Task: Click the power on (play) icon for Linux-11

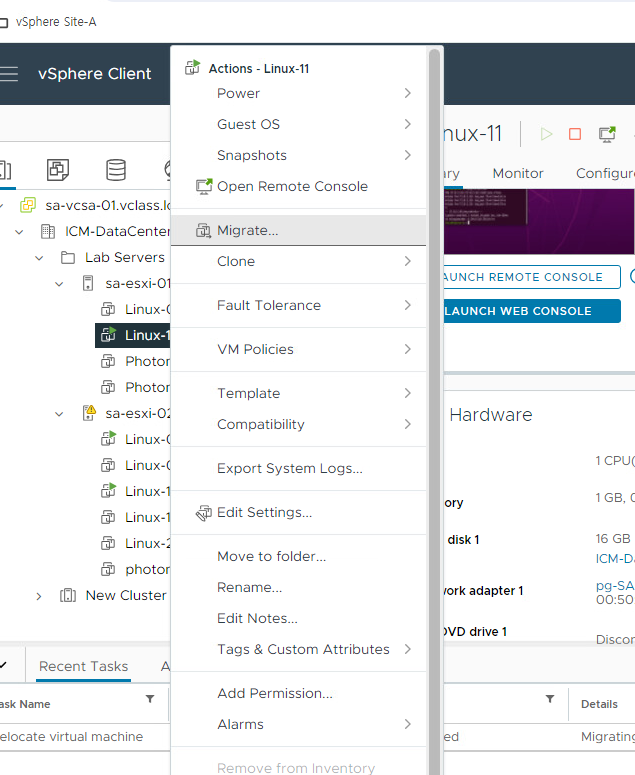Action: (x=546, y=134)
